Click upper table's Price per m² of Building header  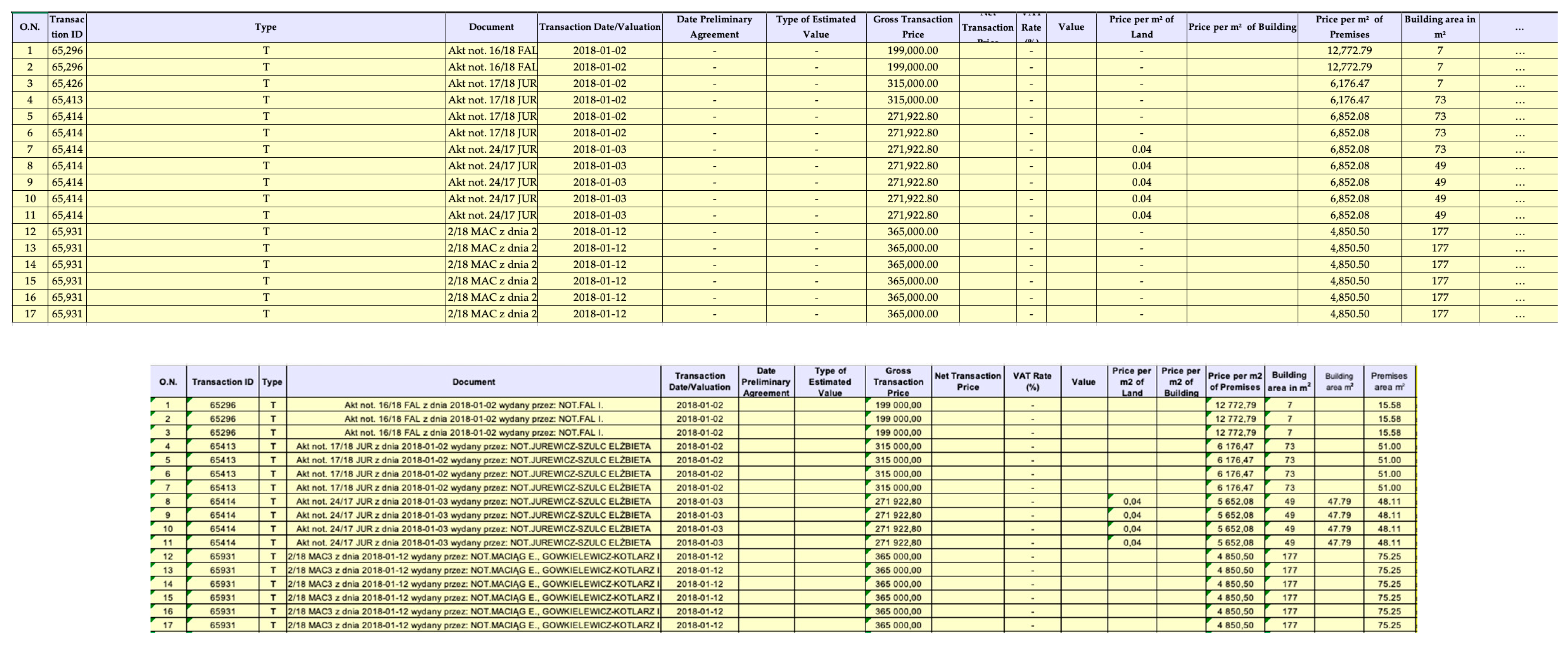pos(1242,27)
